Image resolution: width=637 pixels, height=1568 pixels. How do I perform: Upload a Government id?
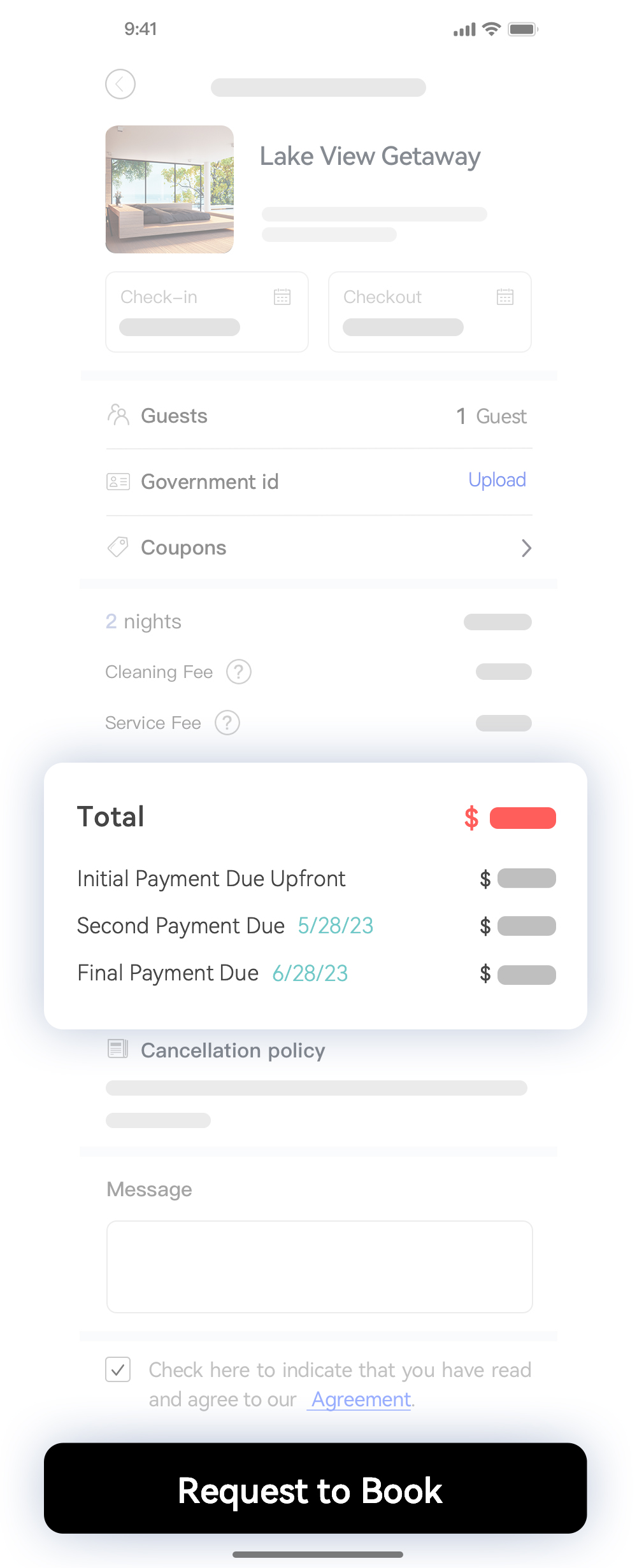(497, 480)
